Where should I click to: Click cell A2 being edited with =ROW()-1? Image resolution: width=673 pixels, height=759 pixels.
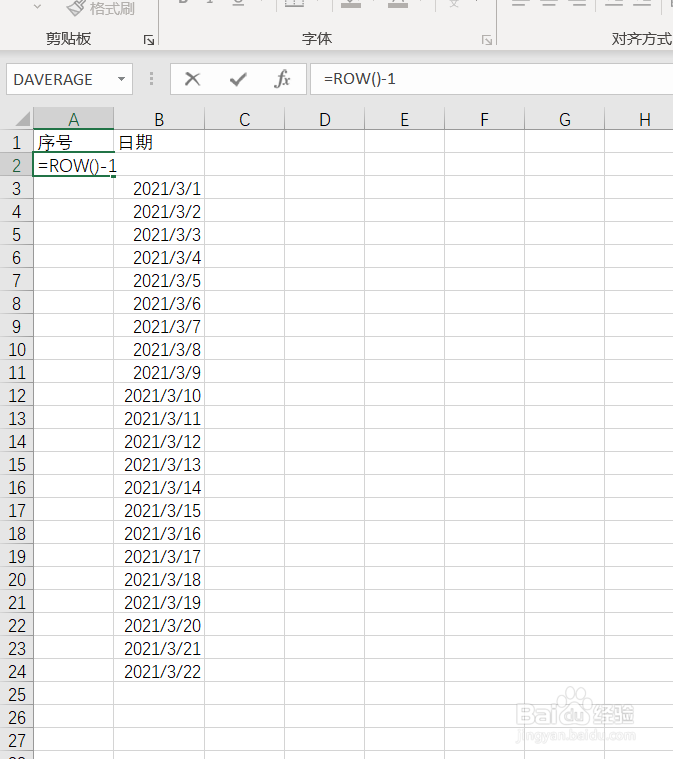point(74,166)
